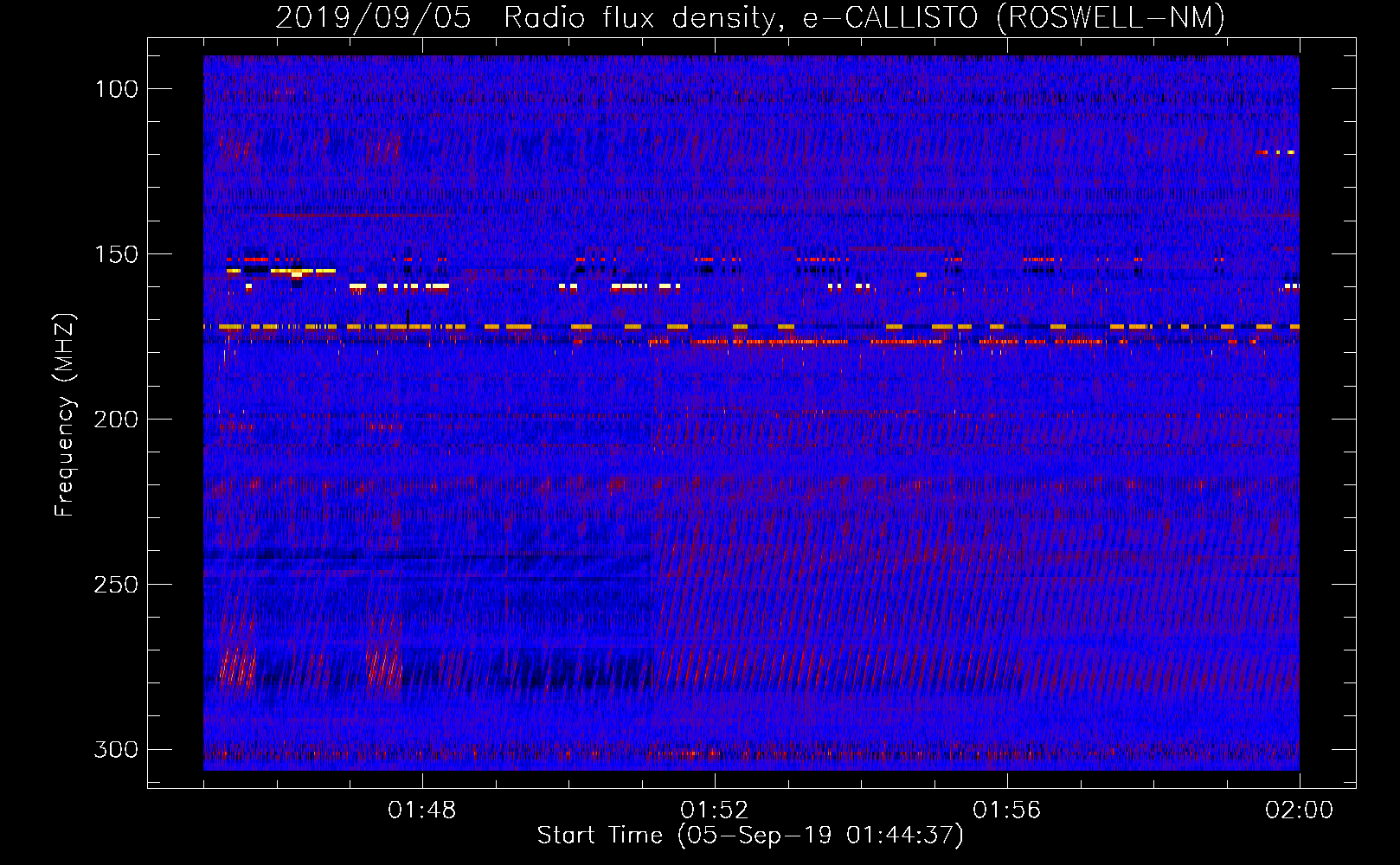
Task: Click the 01:48 time tick label
Action: click(x=422, y=811)
